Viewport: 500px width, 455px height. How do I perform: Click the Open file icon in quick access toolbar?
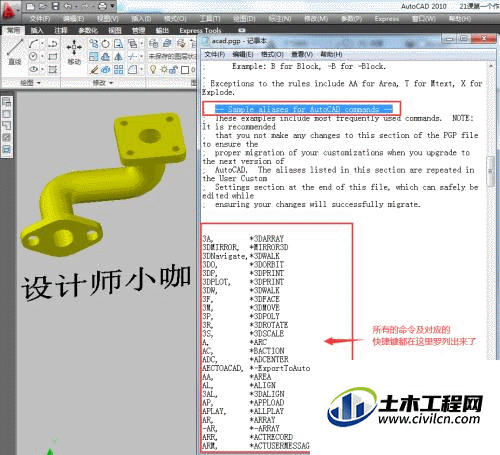pos(43,6)
